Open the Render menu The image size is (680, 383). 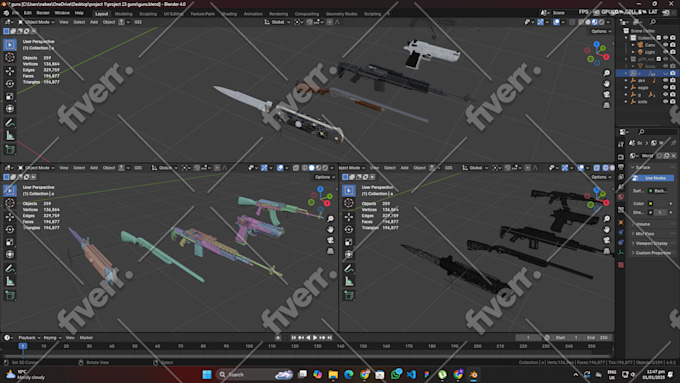[43, 13]
